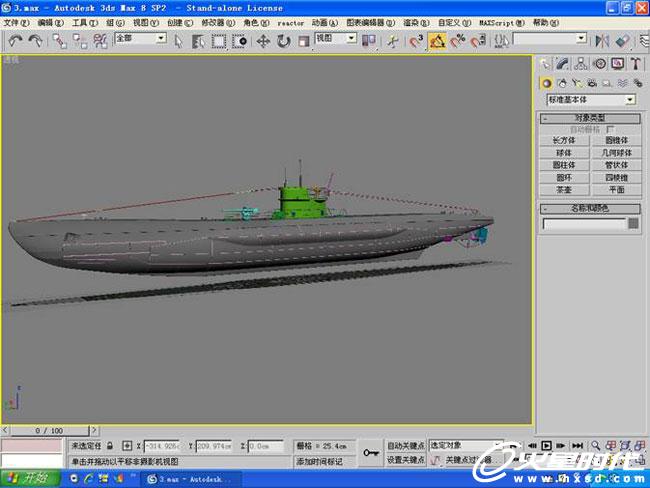Image resolution: width=650 pixels, height=488 pixels.
Task: Open the 标准基本体 object type dropdown
Action: click(x=591, y=100)
